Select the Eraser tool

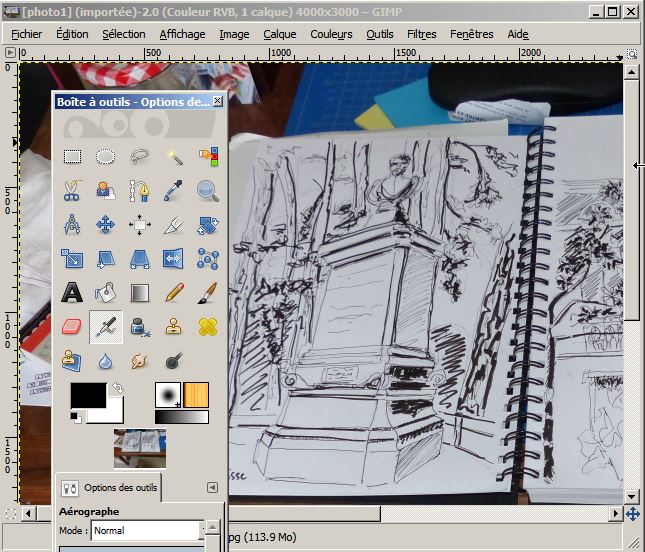72,327
